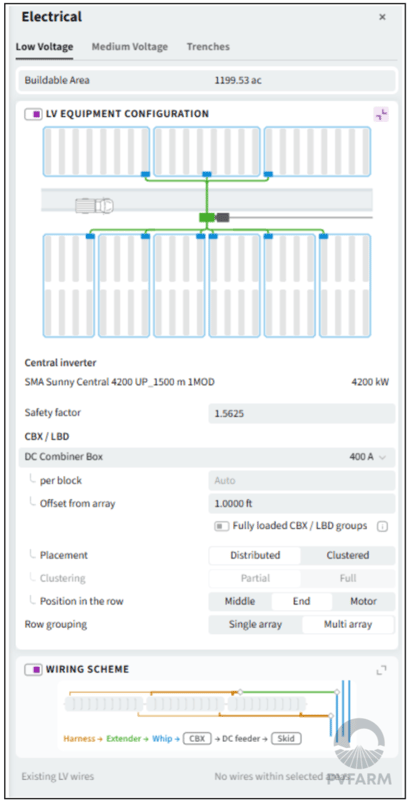
Task: Expand the wiring scheme diagram
Action: (381, 670)
